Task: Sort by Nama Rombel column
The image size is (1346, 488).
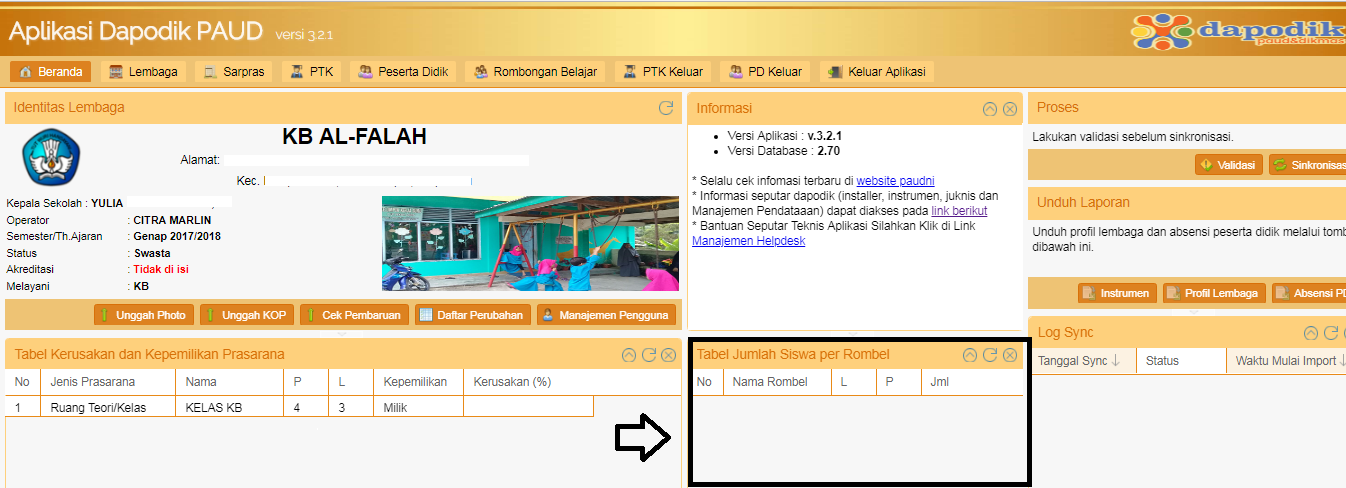Action: click(777, 382)
